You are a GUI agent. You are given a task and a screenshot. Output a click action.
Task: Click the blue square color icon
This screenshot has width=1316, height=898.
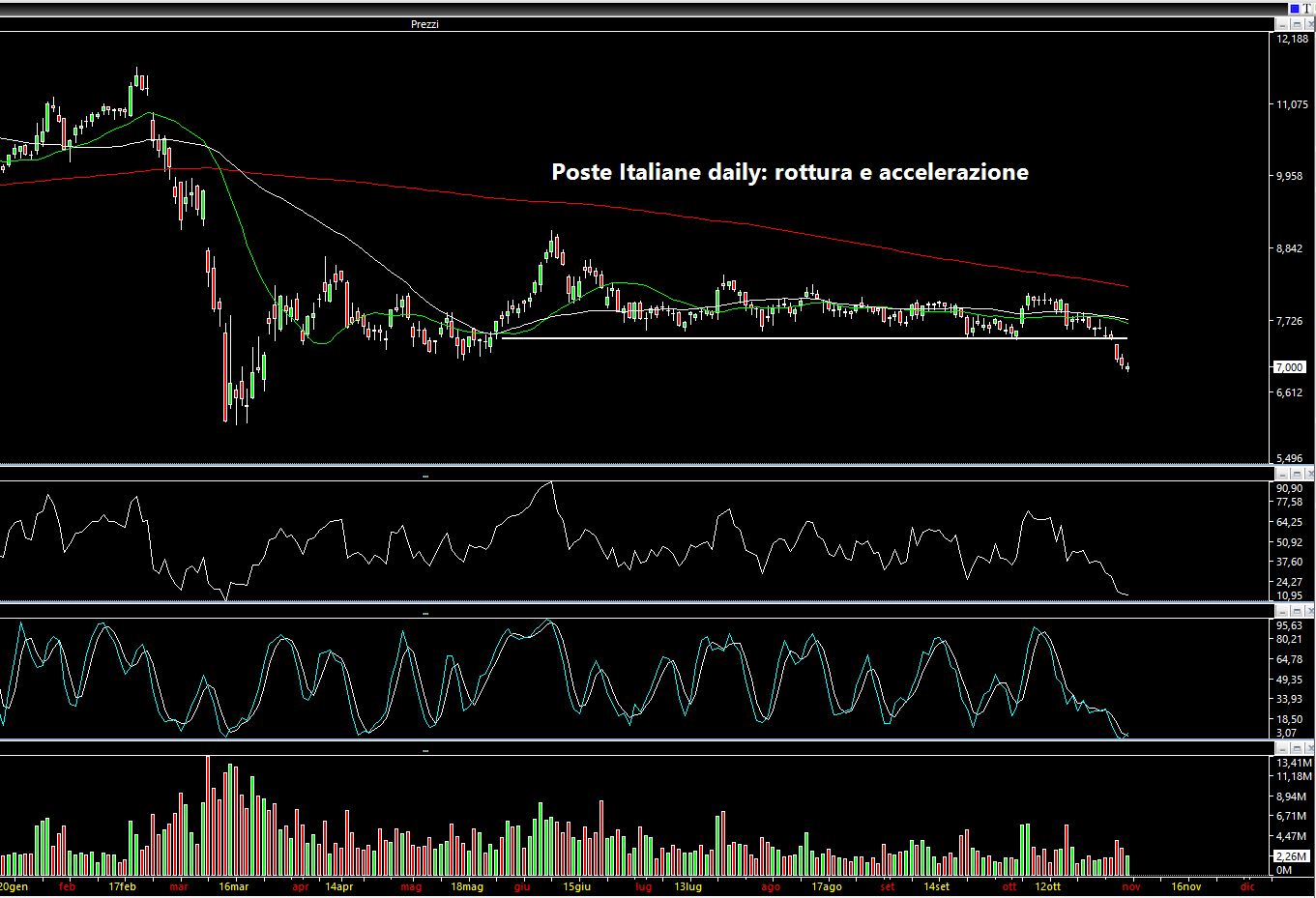[x=1295, y=8]
